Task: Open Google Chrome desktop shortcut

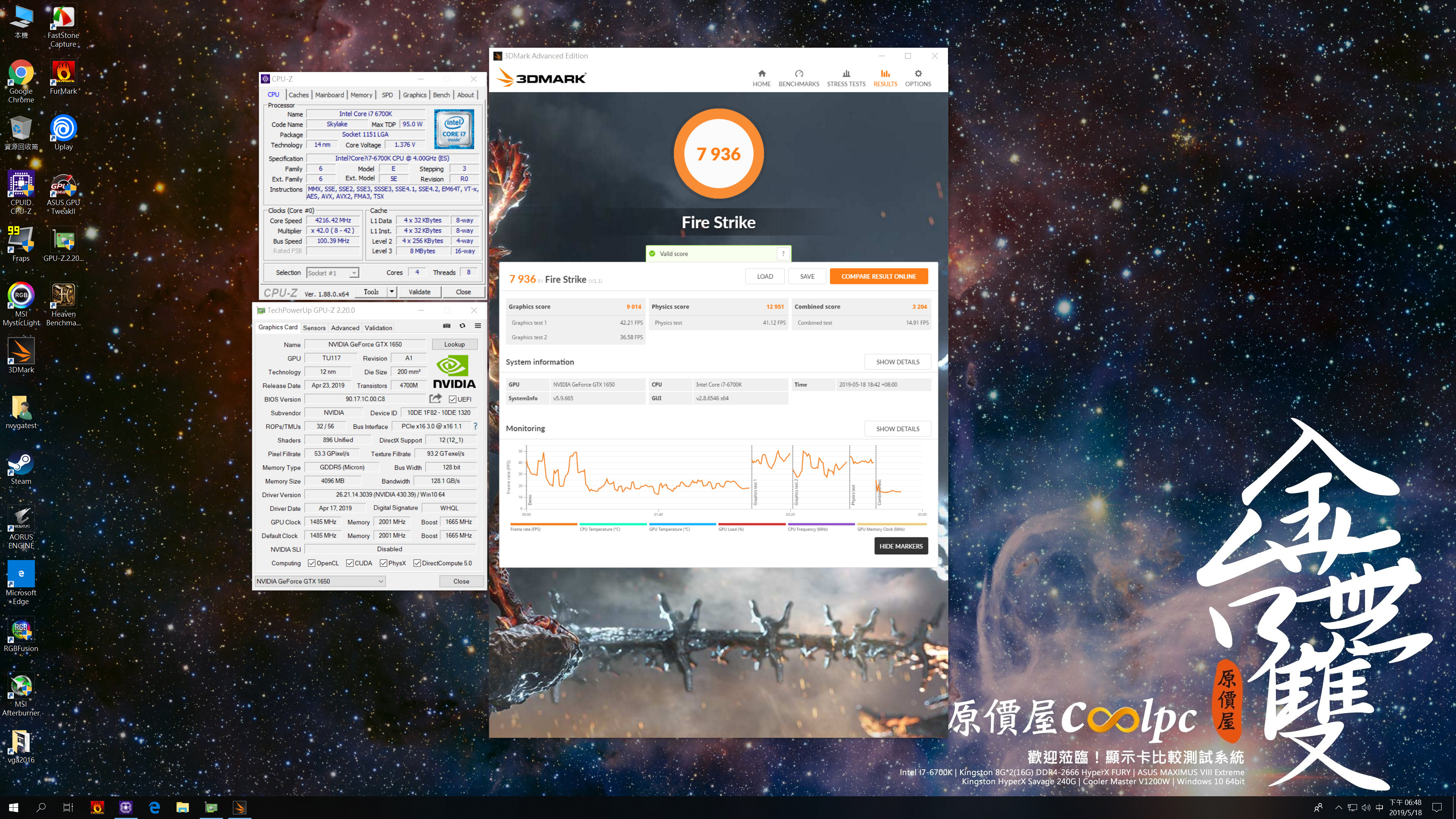Action: click(21, 82)
